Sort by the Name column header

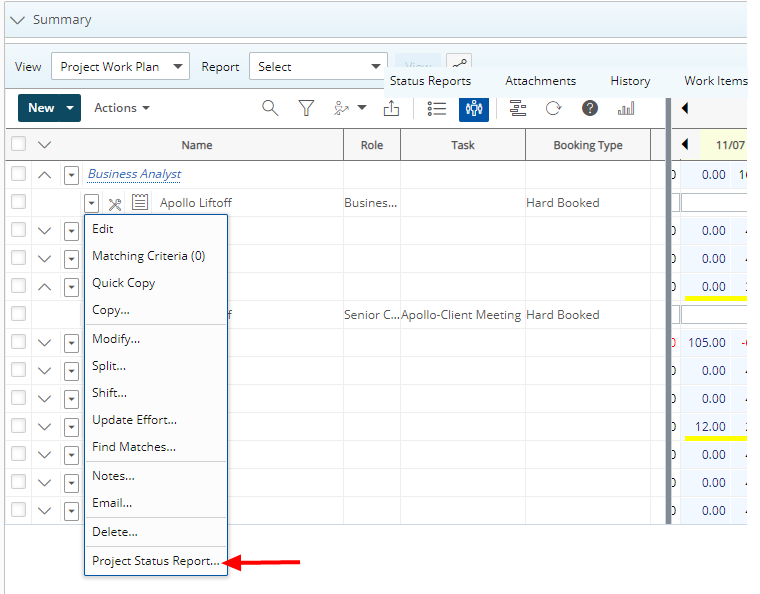(197, 145)
